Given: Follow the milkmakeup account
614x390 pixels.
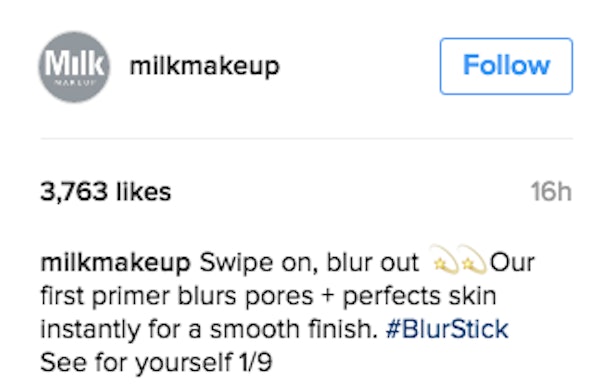Looking at the screenshot, I should click(506, 66).
